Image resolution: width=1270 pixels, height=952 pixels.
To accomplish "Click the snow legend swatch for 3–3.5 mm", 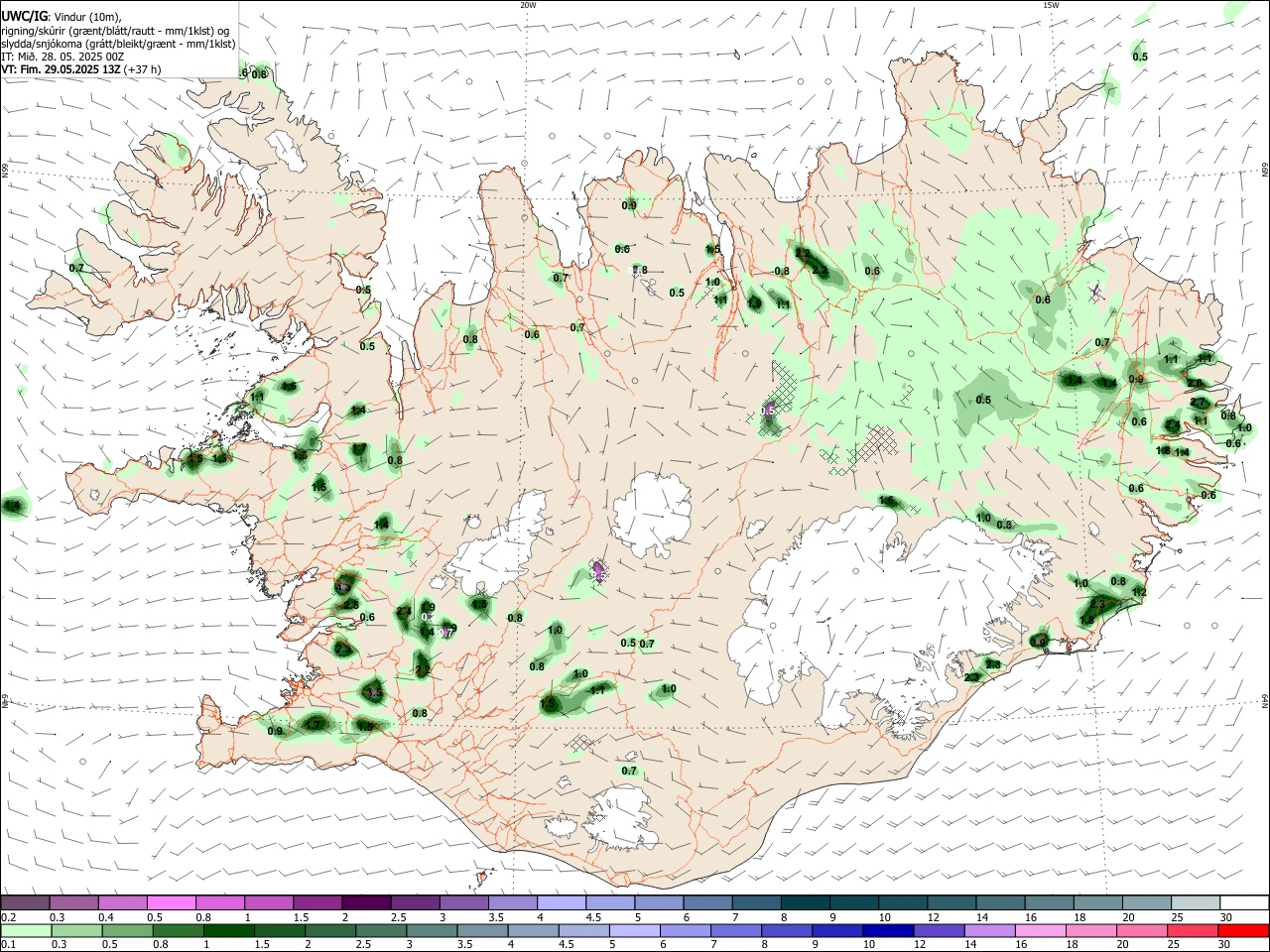I will 462,902.
